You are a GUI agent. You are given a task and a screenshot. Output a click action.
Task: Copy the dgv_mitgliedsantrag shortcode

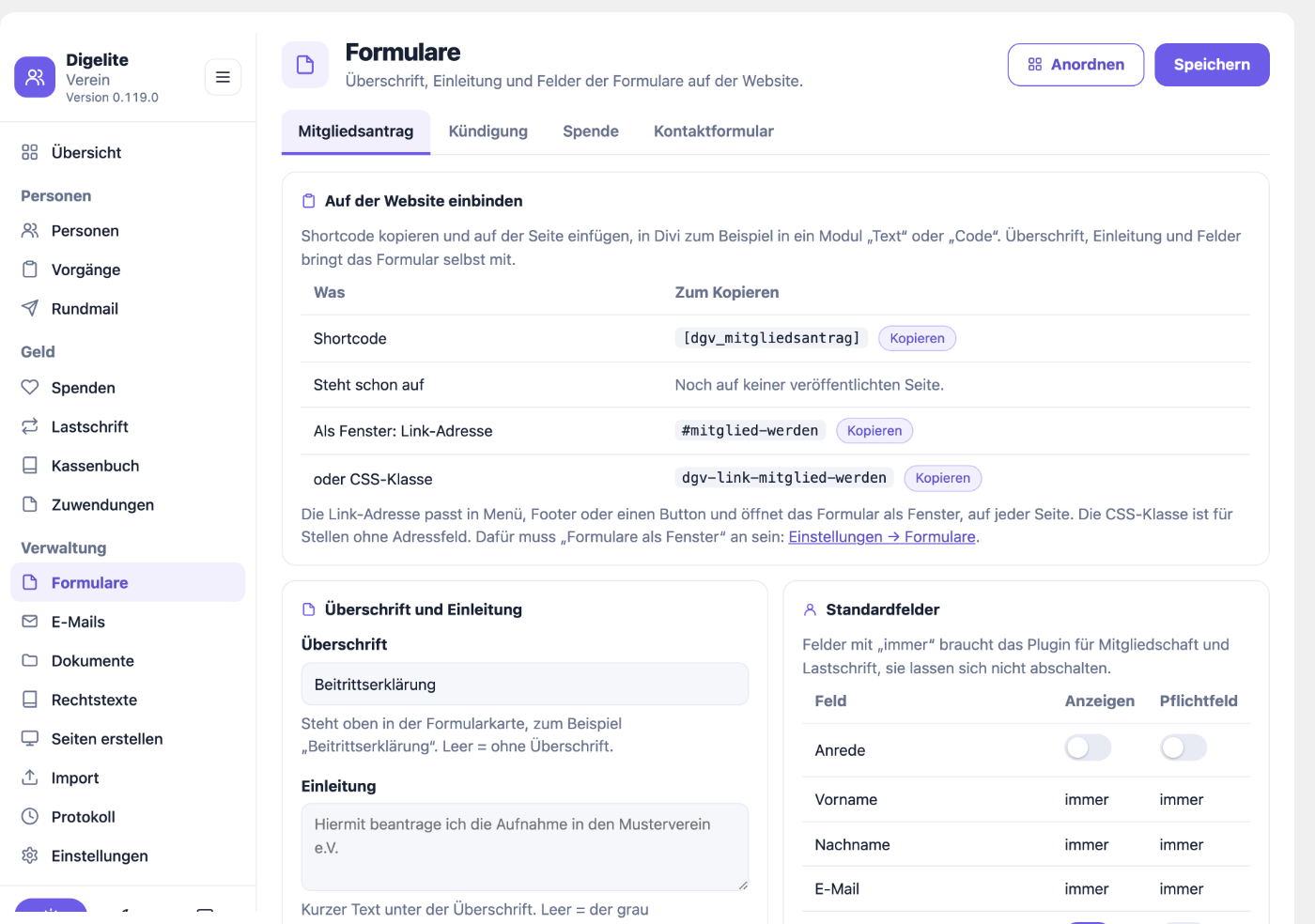coord(917,338)
